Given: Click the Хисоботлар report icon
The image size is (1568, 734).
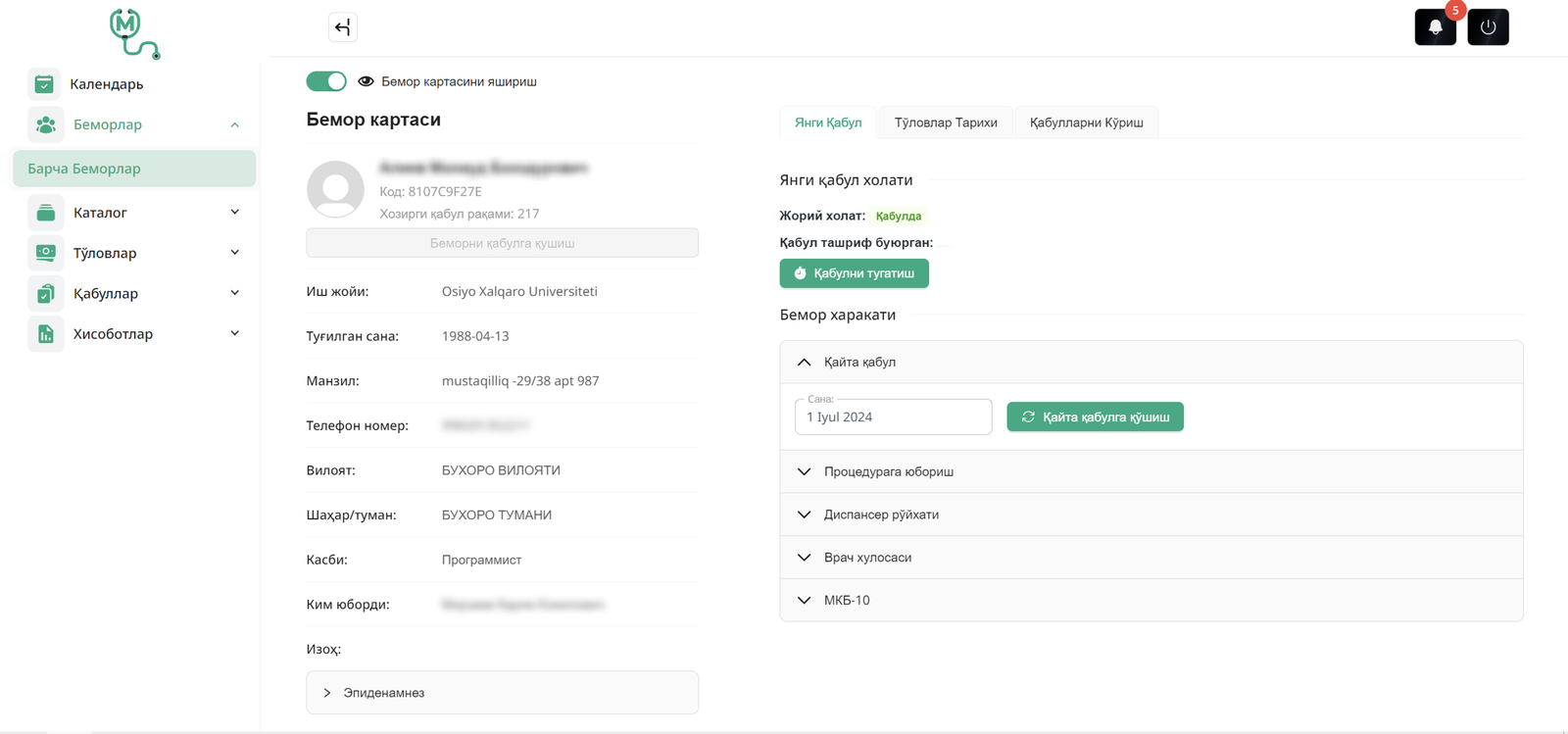Looking at the screenshot, I should pyautogui.click(x=45, y=334).
